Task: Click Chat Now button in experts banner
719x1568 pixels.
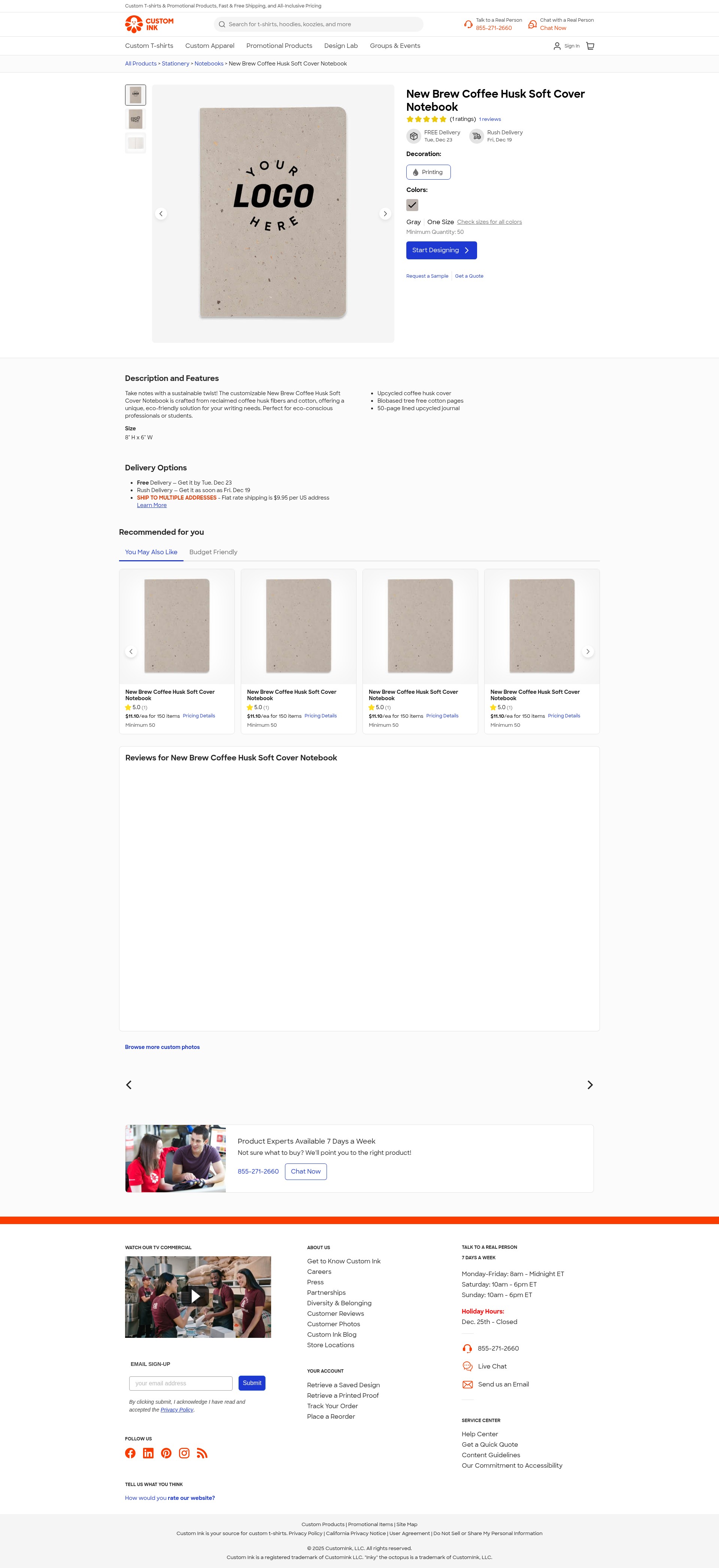Action: point(306,1172)
